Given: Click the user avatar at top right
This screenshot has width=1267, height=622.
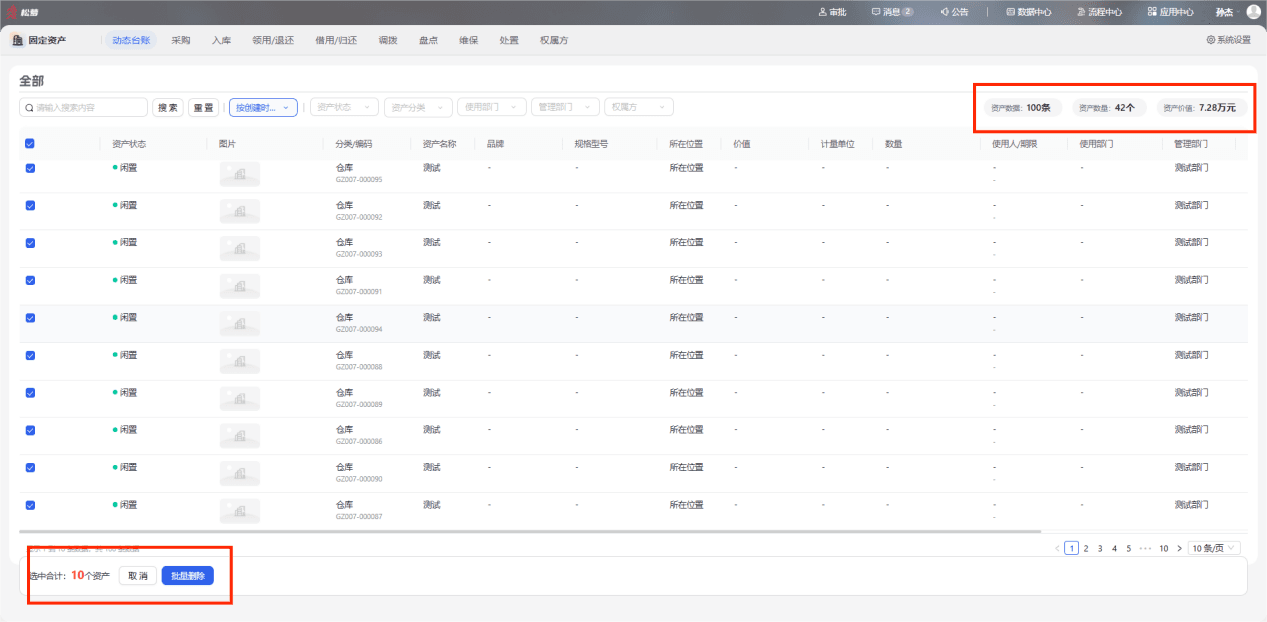Looking at the screenshot, I should coord(1253,12).
